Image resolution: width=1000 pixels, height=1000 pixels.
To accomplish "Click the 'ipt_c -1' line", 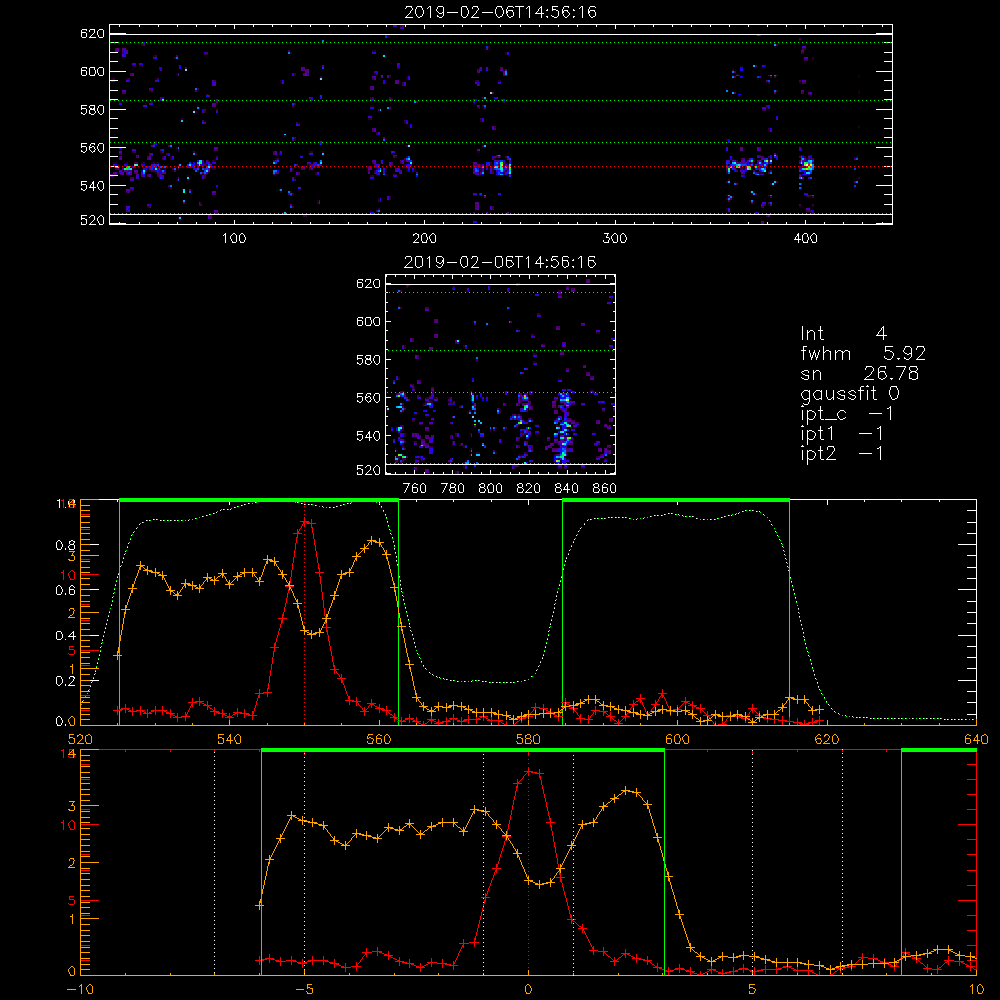I will point(847,414).
